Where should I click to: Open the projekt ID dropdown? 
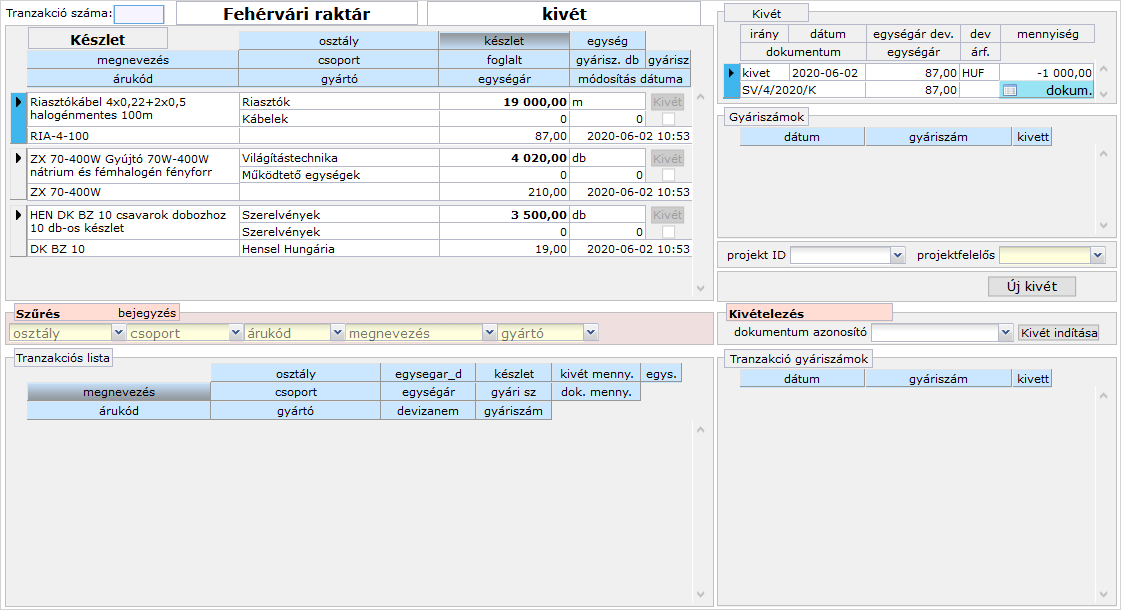[x=897, y=256]
